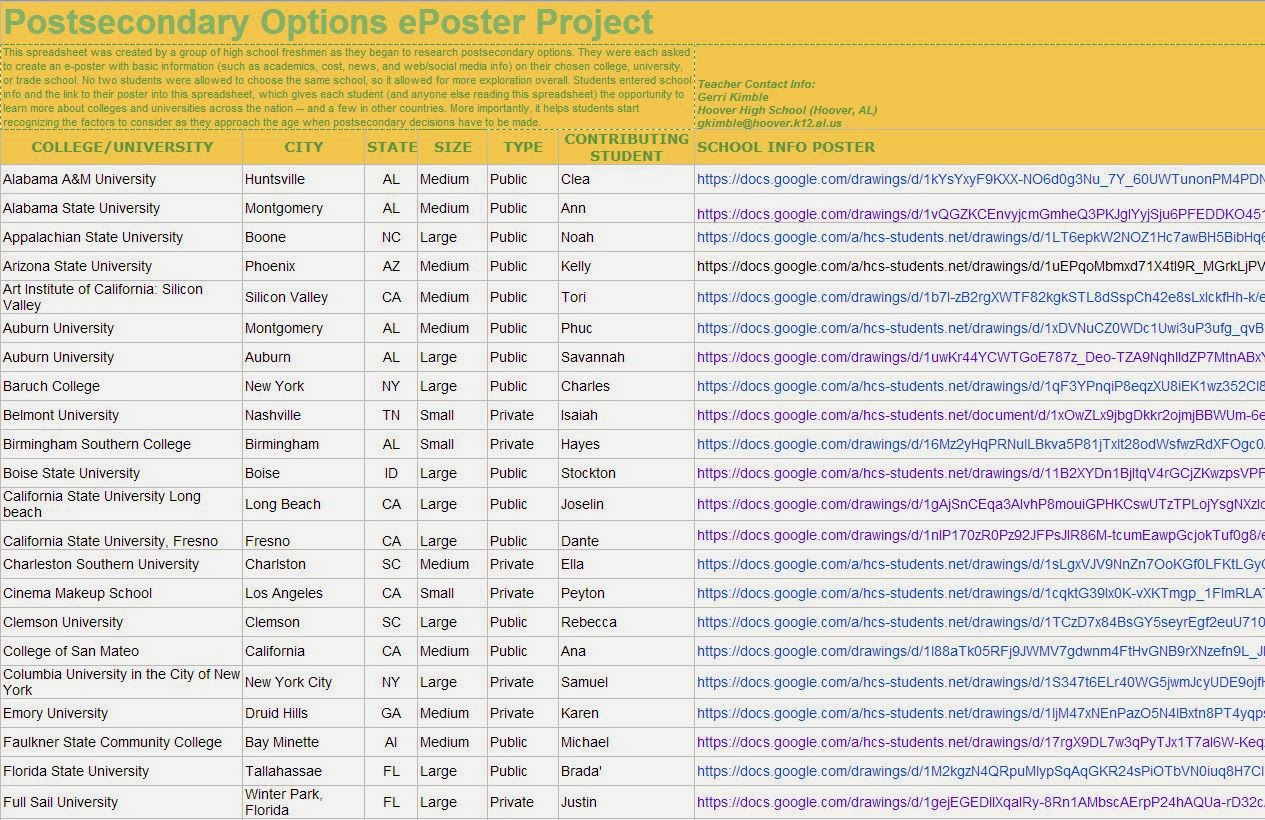Image resolution: width=1265 pixels, height=820 pixels.
Task: Select contributing student Brada' cell
Action: (x=626, y=771)
